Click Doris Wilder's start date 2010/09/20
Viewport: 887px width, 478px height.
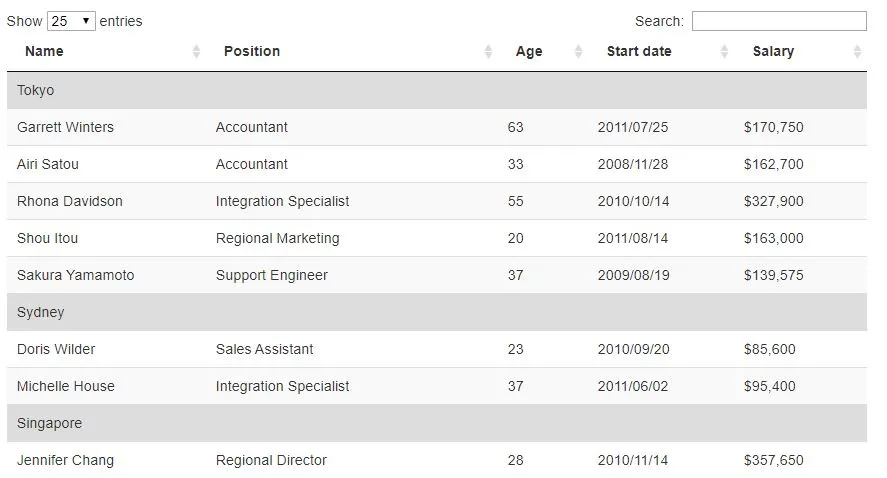(x=633, y=349)
